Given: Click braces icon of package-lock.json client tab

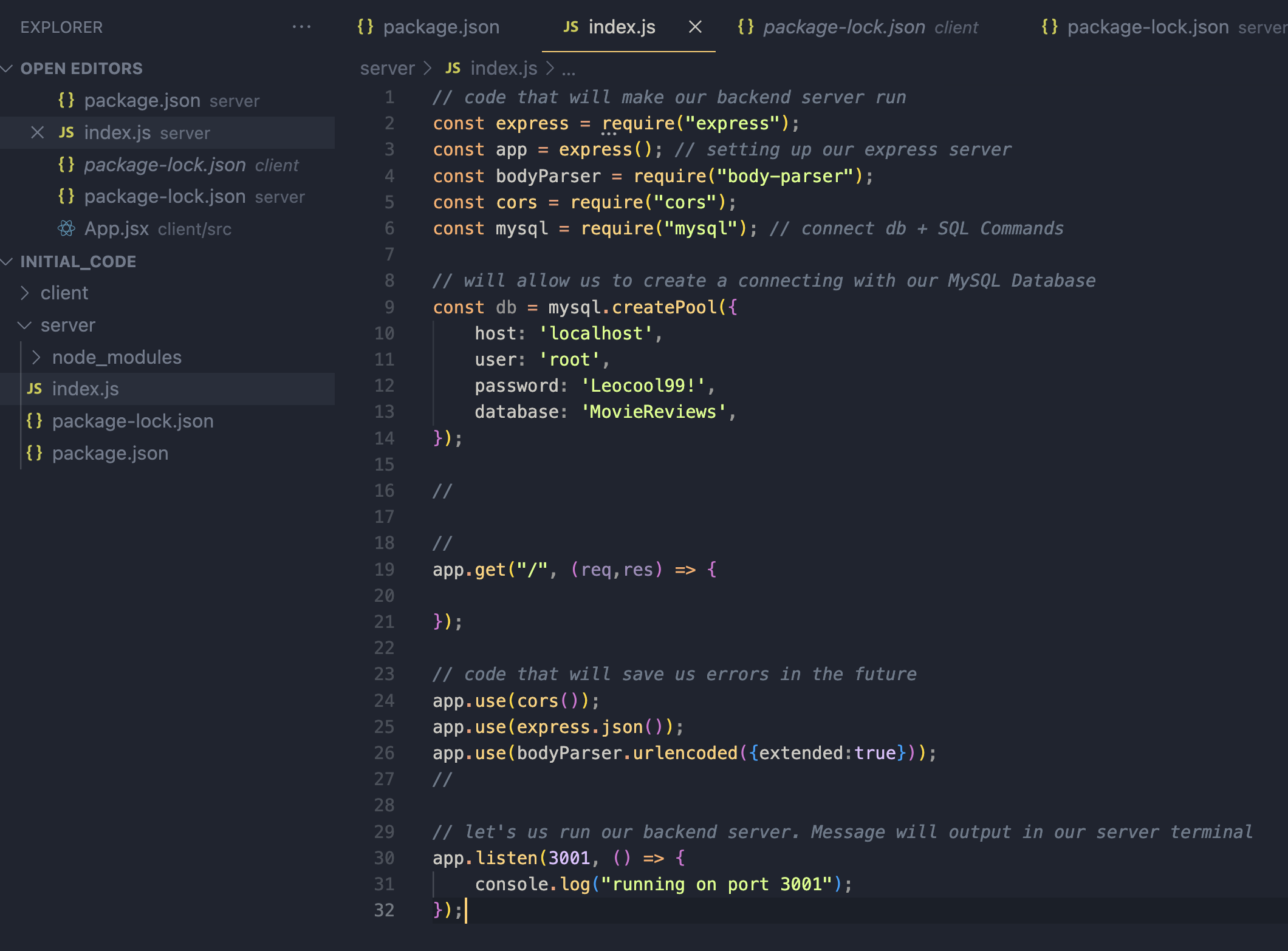Looking at the screenshot, I should [745, 27].
